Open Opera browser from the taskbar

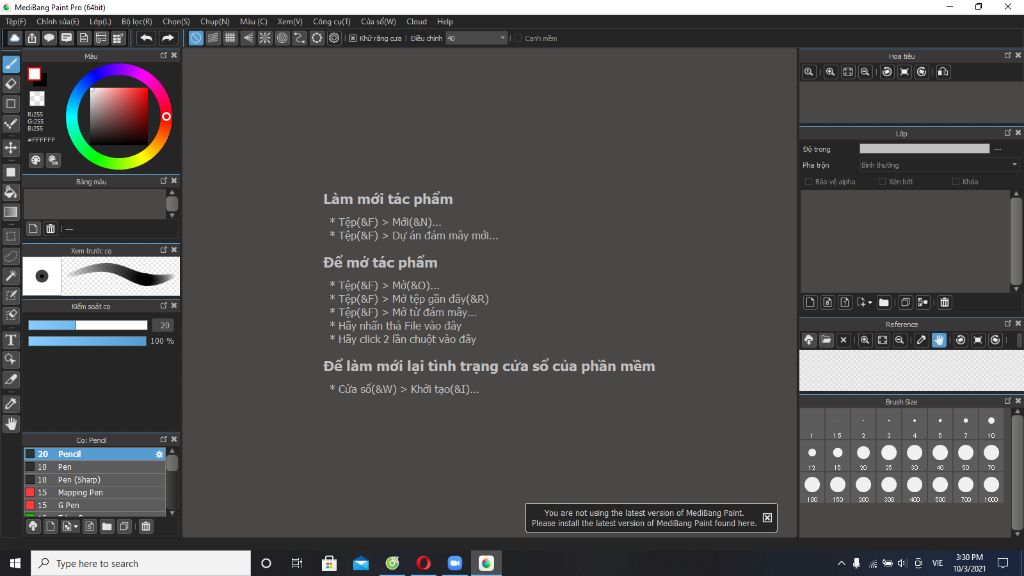pos(423,563)
